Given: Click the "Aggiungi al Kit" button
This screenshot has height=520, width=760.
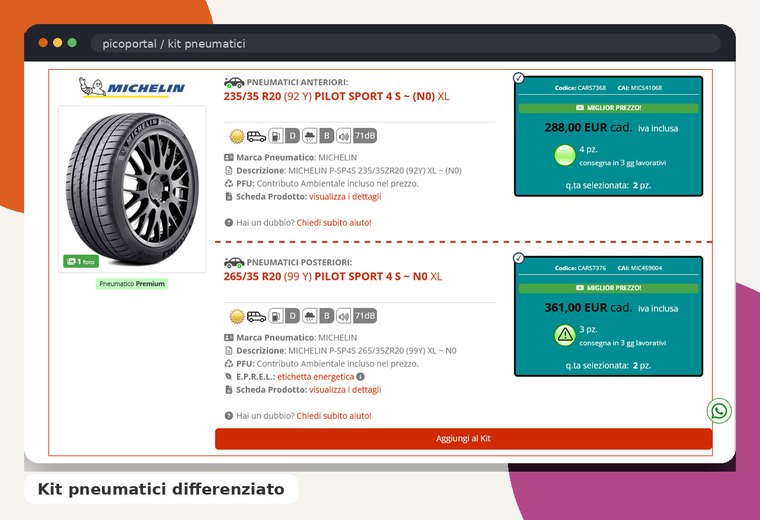Looking at the screenshot, I should coord(463,439).
